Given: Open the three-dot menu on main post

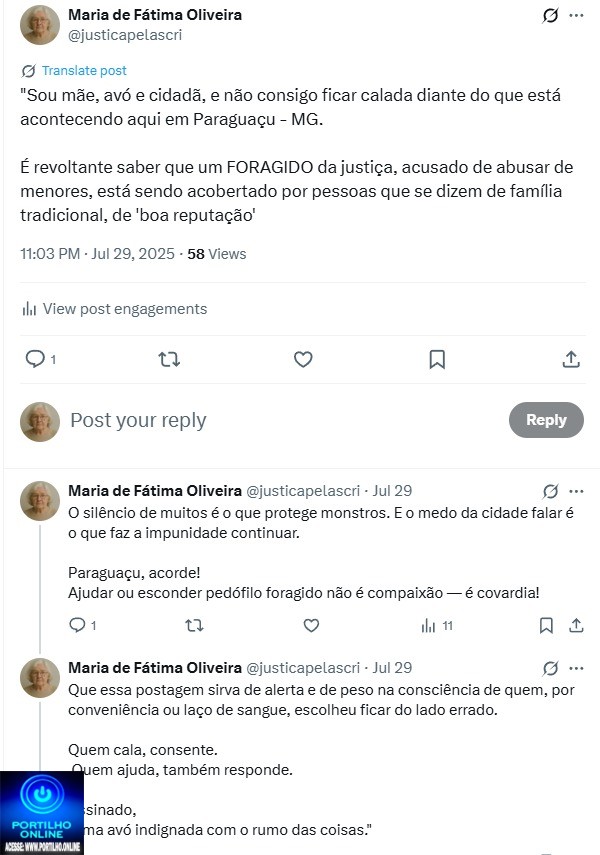Looking at the screenshot, I should click(576, 16).
